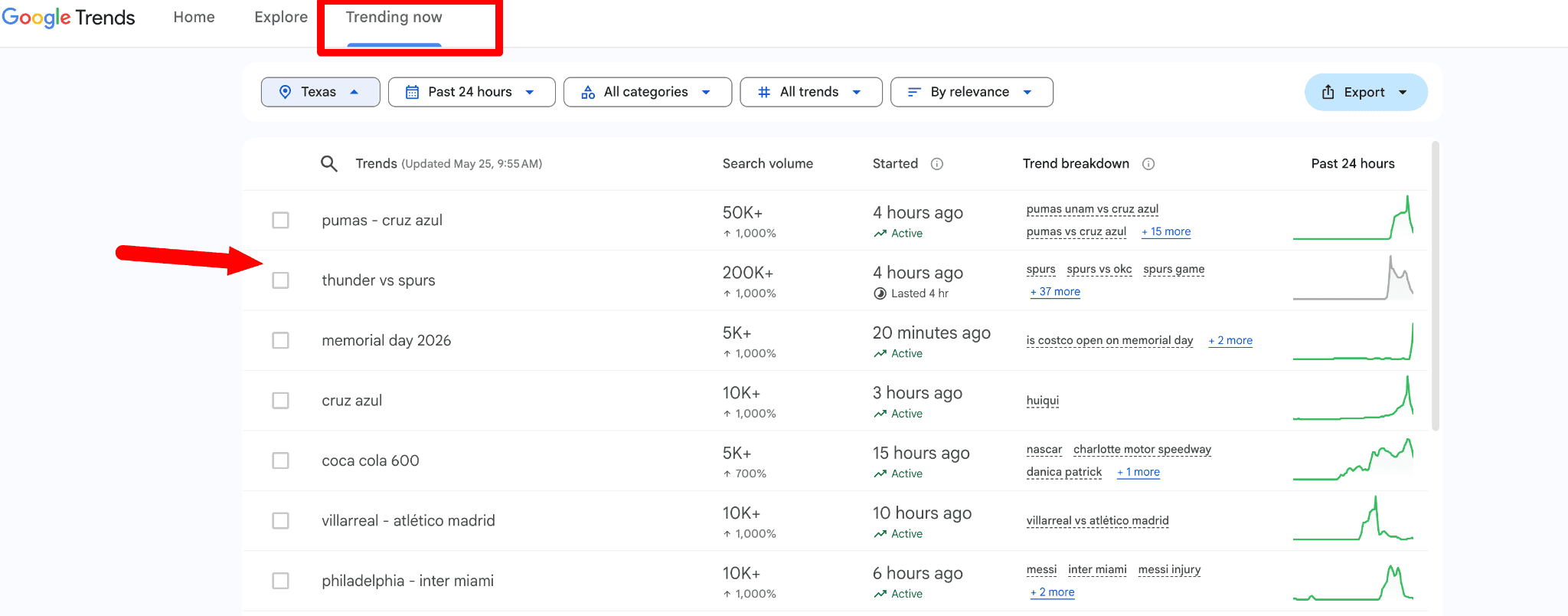This screenshot has height=616, width=1568.
Task: Open 'villarreal vs atlético madrid' breakdown query
Action: pos(1098,521)
